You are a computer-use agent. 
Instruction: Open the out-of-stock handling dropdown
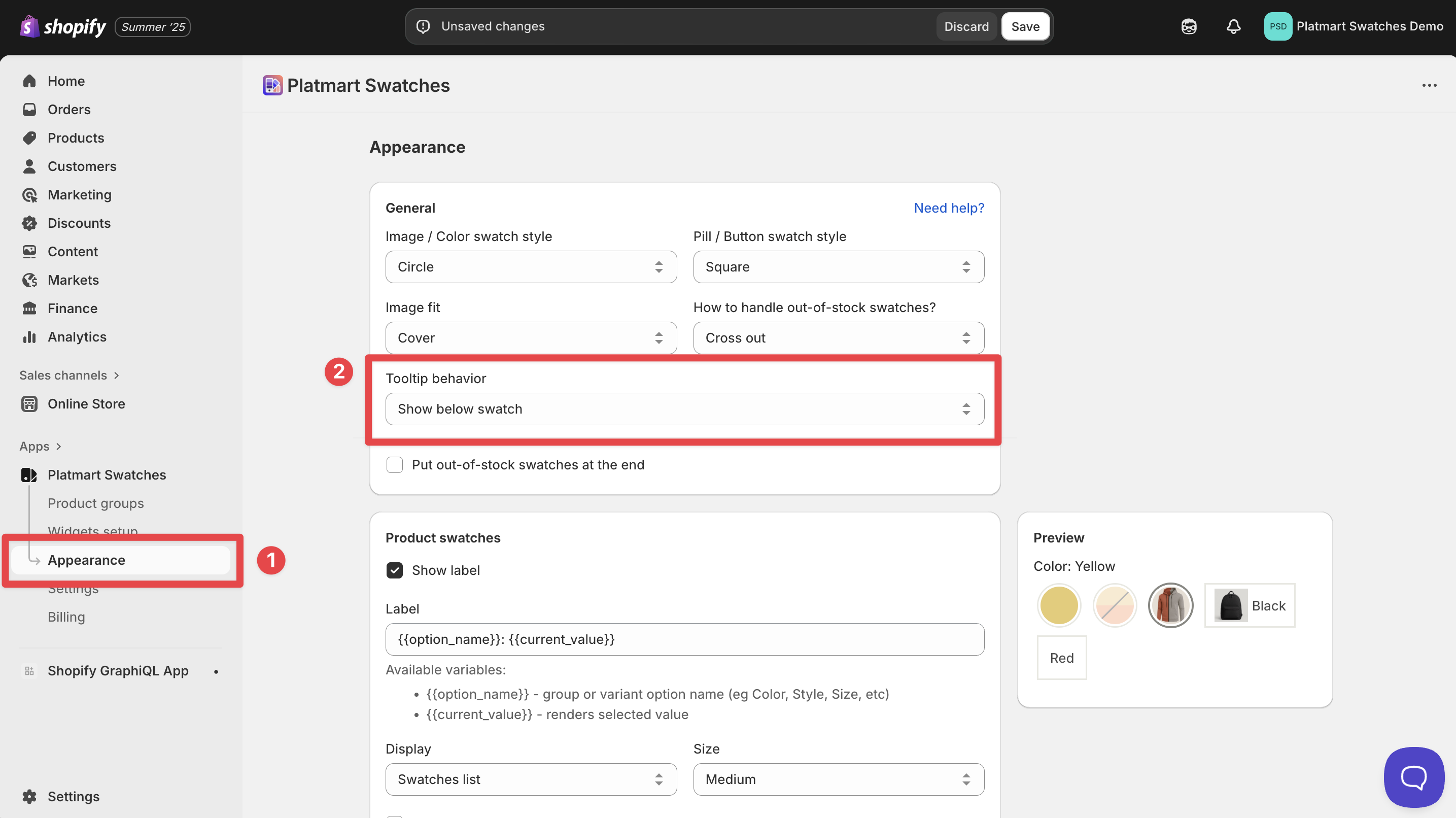click(x=838, y=338)
